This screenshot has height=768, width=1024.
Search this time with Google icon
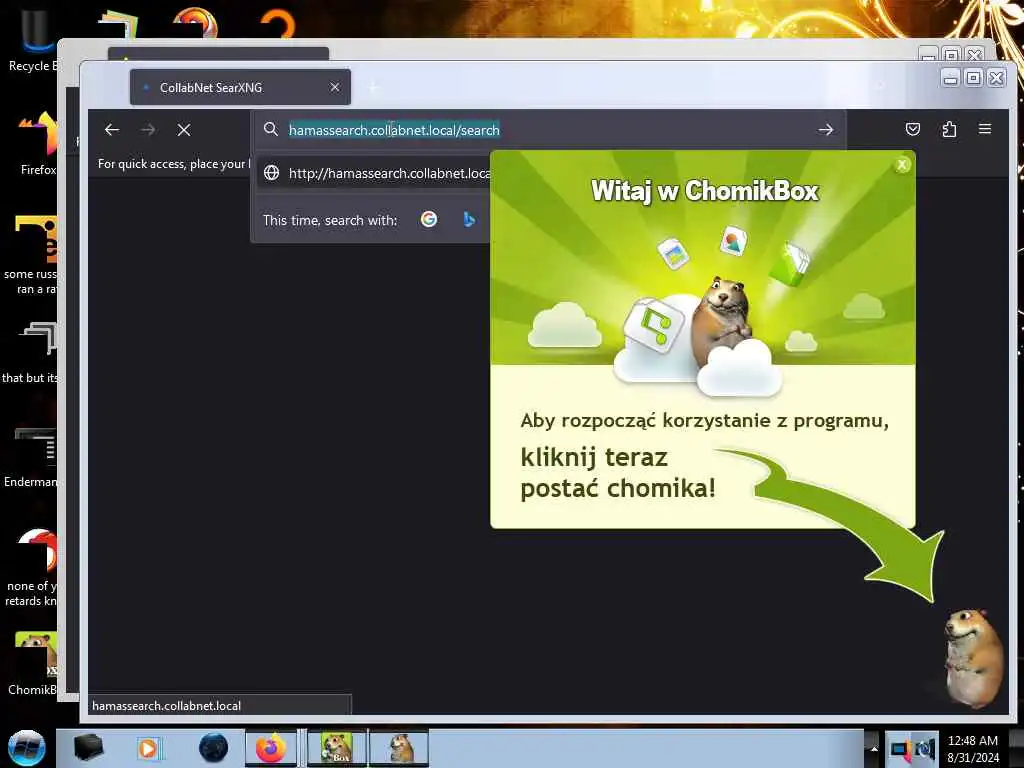428,219
